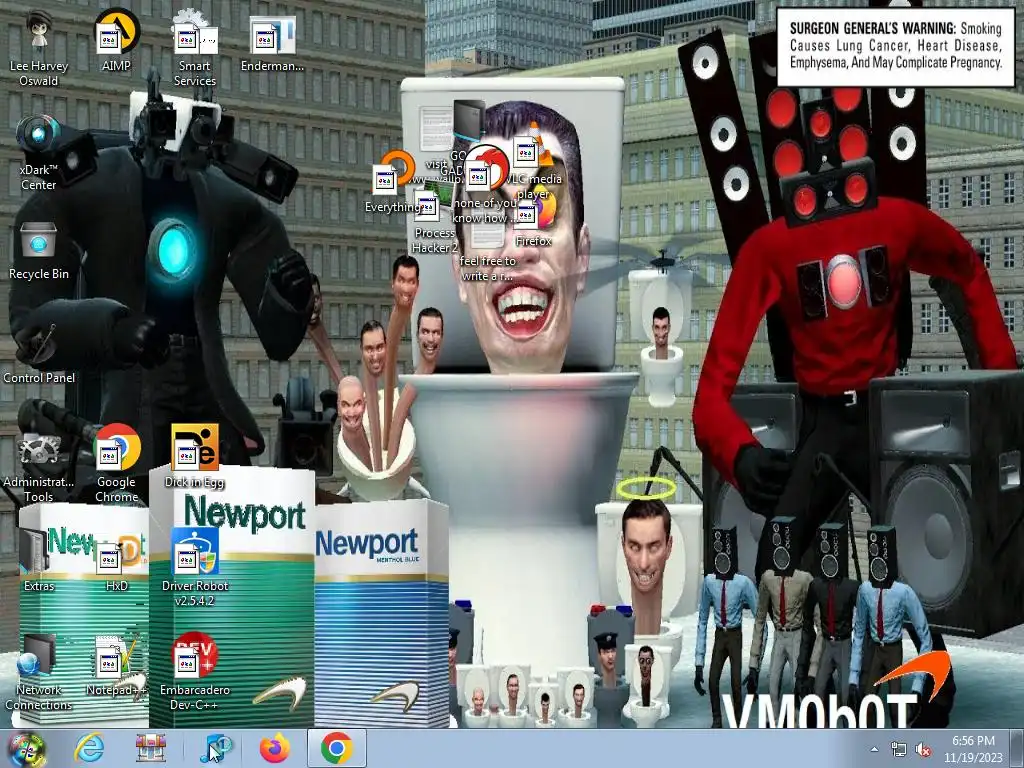Image resolution: width=1024 pixels, height=768 pixels.
Task: Click the muted volume tray icon
Action: tap(923, 749)
